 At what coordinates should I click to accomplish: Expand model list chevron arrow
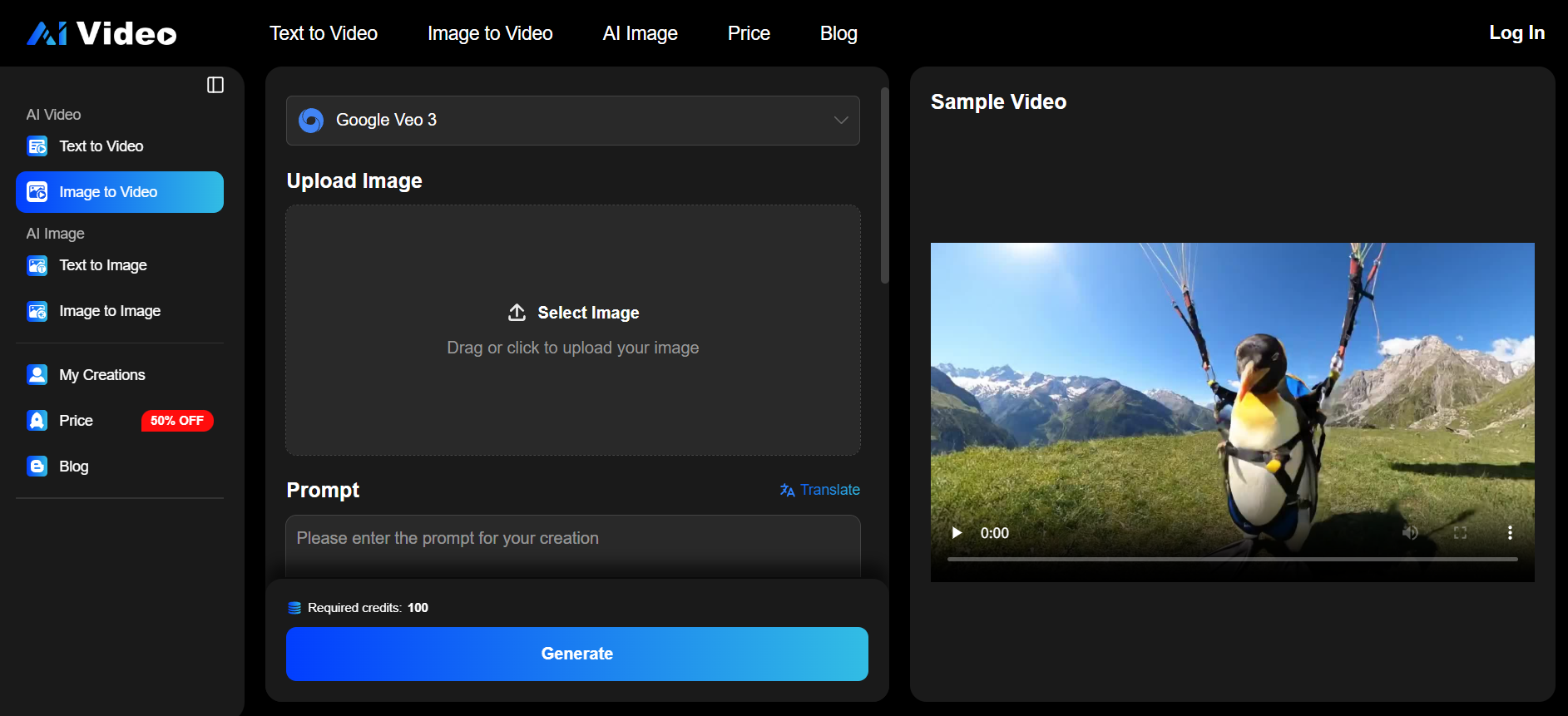[x=841, y=121]
